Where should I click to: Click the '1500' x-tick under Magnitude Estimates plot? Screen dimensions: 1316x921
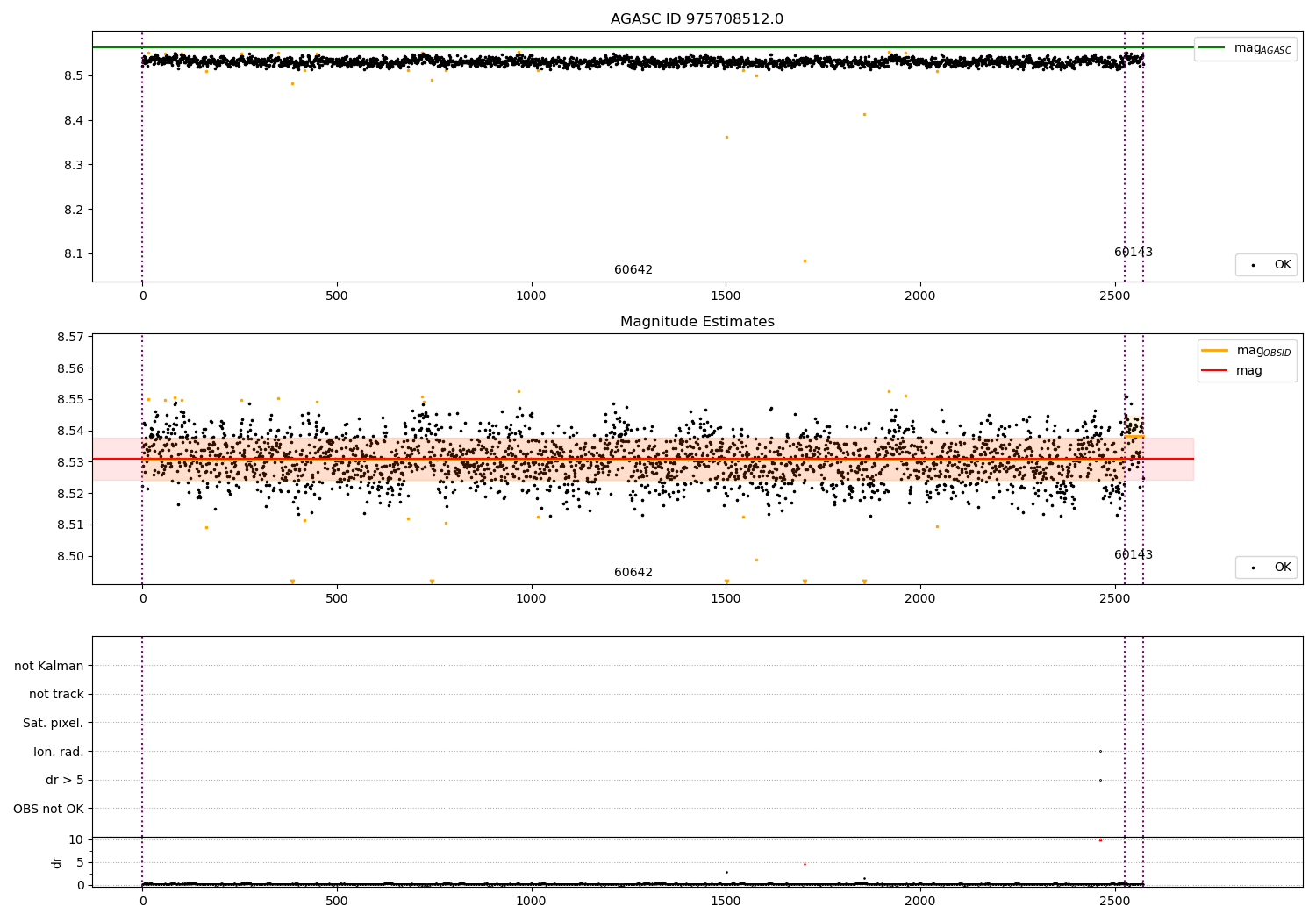(726, 599)
